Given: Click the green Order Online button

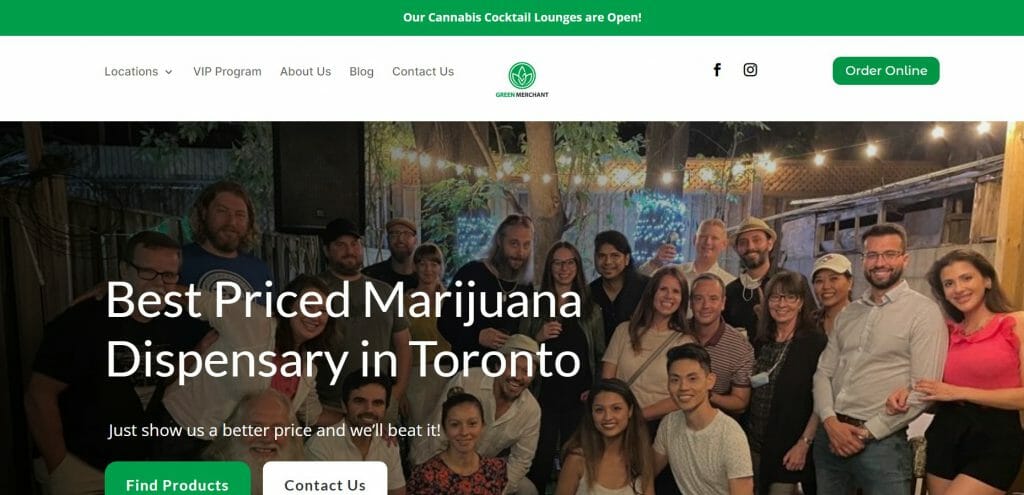Looking at the screenshot, I should point(886,71).
